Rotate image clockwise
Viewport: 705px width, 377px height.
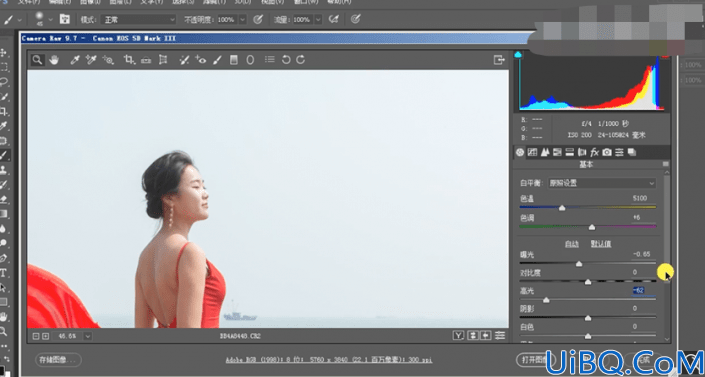coord(301,60)
